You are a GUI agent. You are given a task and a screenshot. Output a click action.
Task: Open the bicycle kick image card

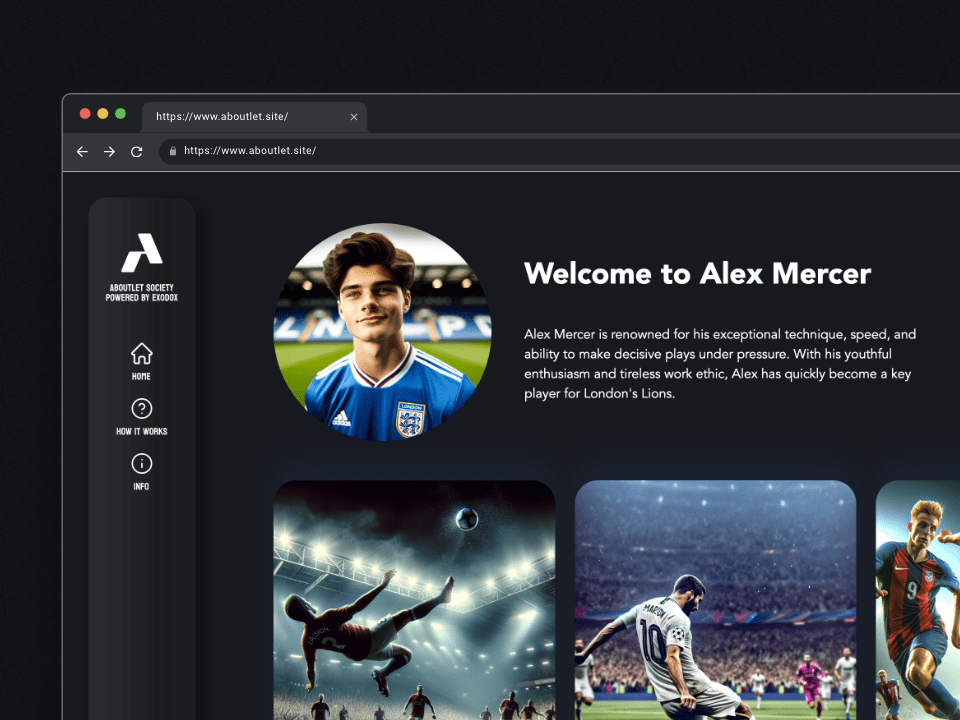414,600
